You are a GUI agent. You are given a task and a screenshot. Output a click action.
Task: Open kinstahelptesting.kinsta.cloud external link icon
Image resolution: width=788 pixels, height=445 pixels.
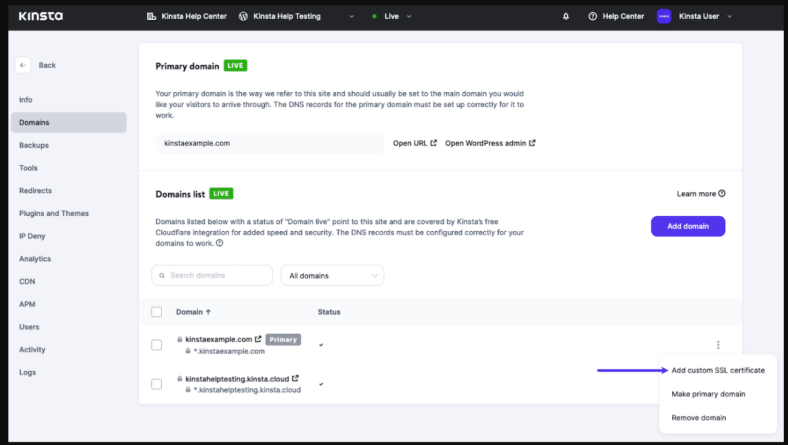(x=295, y=378)
